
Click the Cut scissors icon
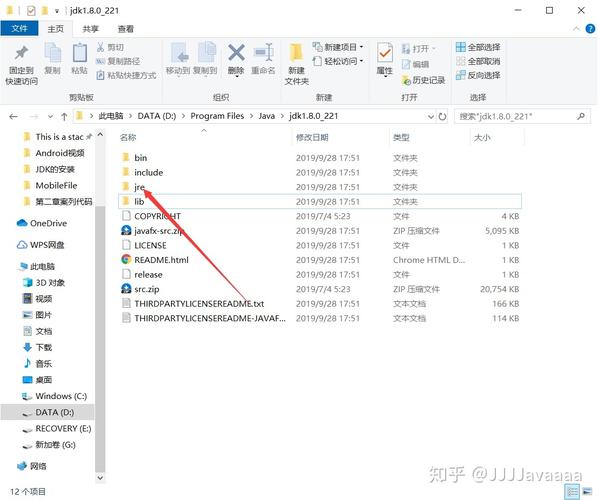[x=100, y=47]
